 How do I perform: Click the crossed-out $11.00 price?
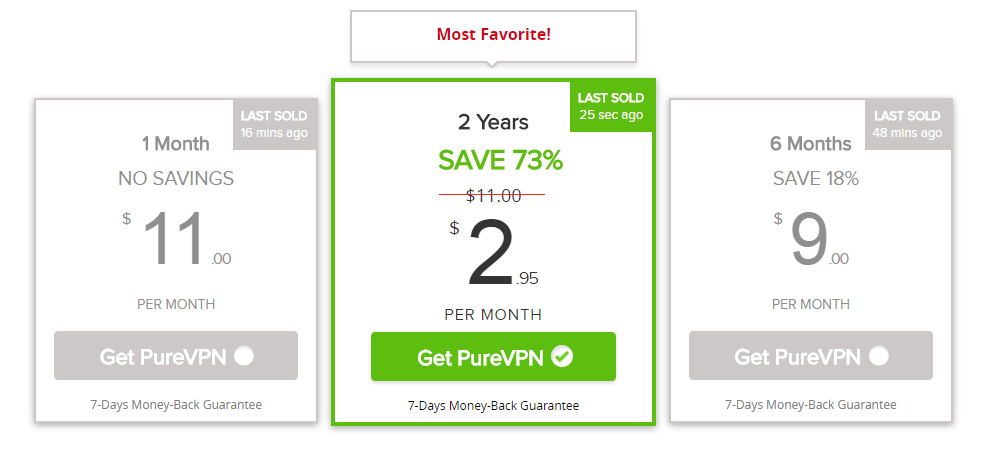point(493,196)
